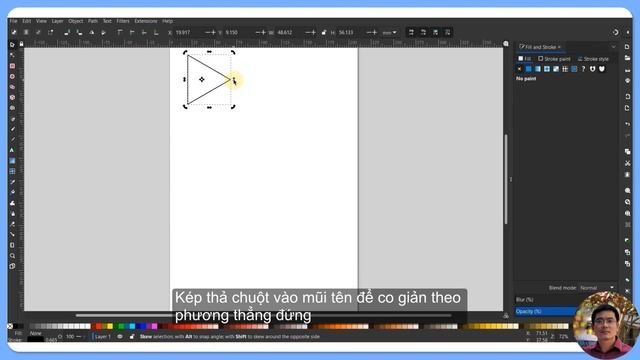
Task: Open the File menu
Action: coord(13,21)
